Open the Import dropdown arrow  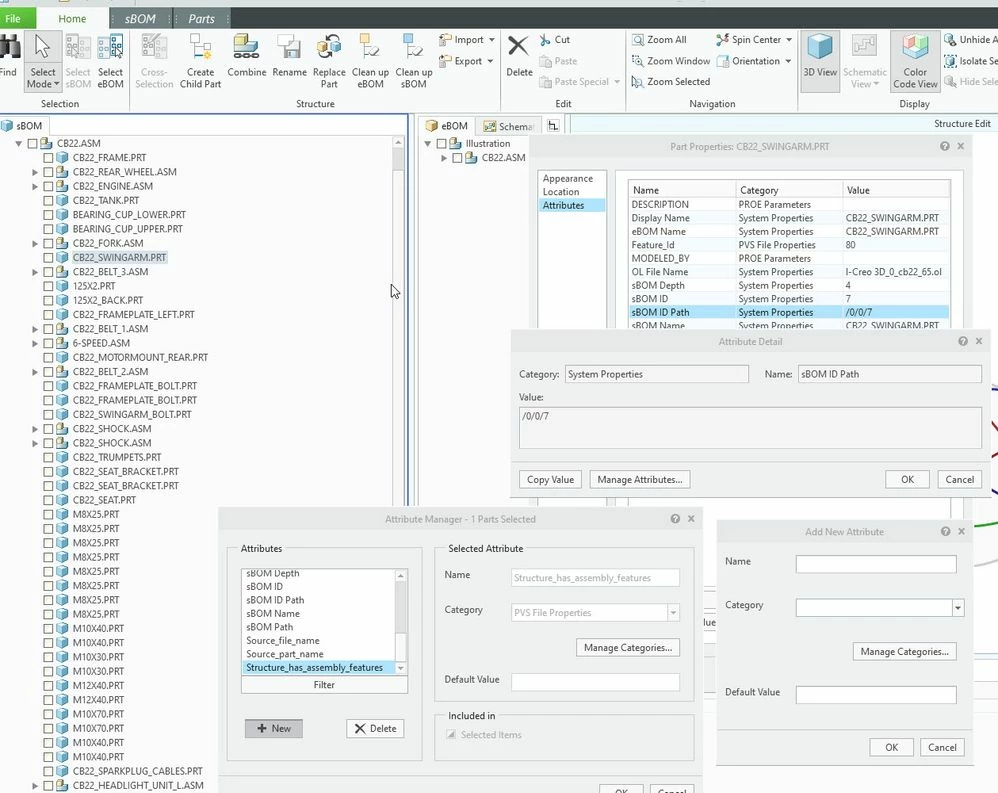pyautogui.click(x=491, y=40)
